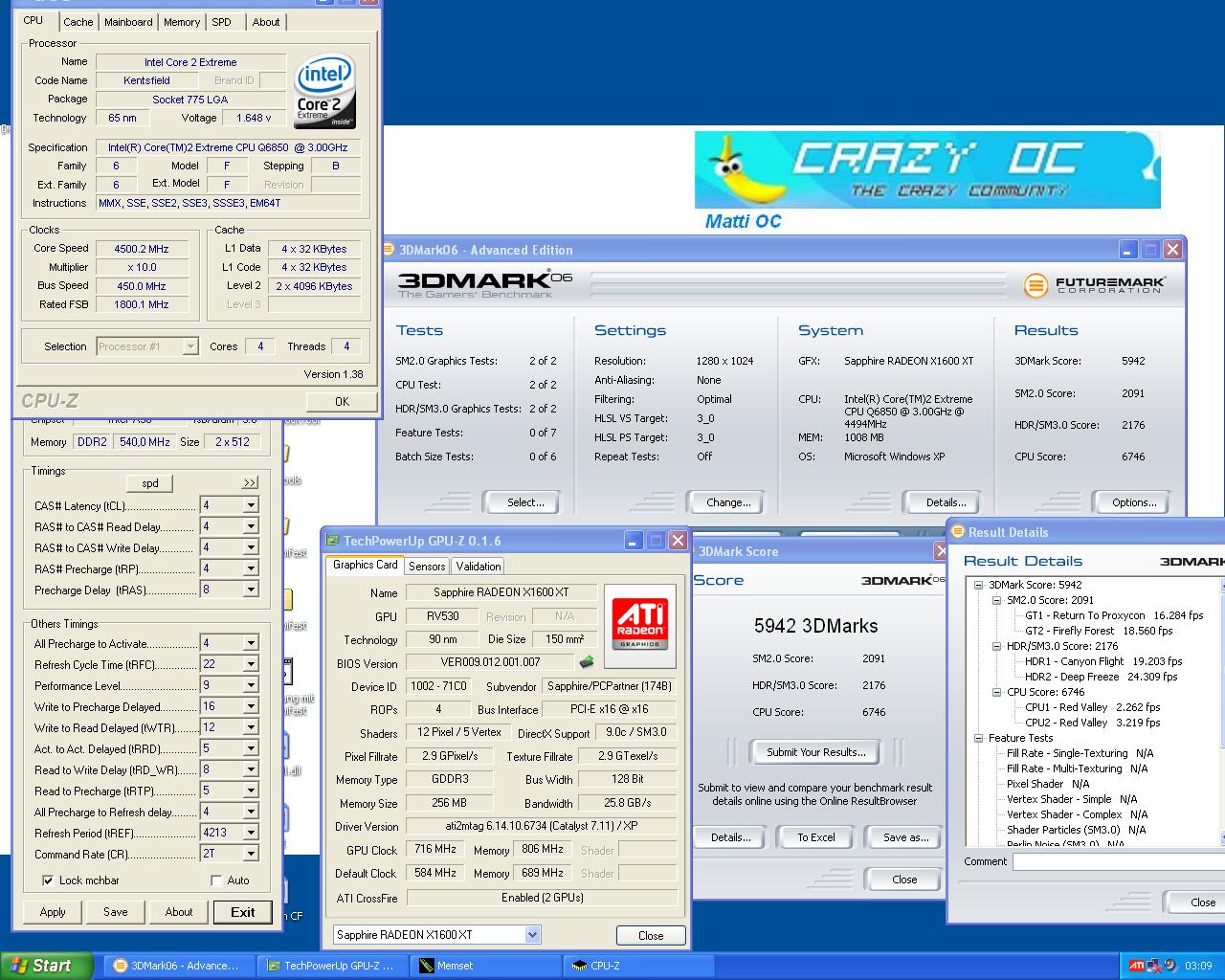
Task: Click the spd button in Memset Timings
Action: (150, 483)
